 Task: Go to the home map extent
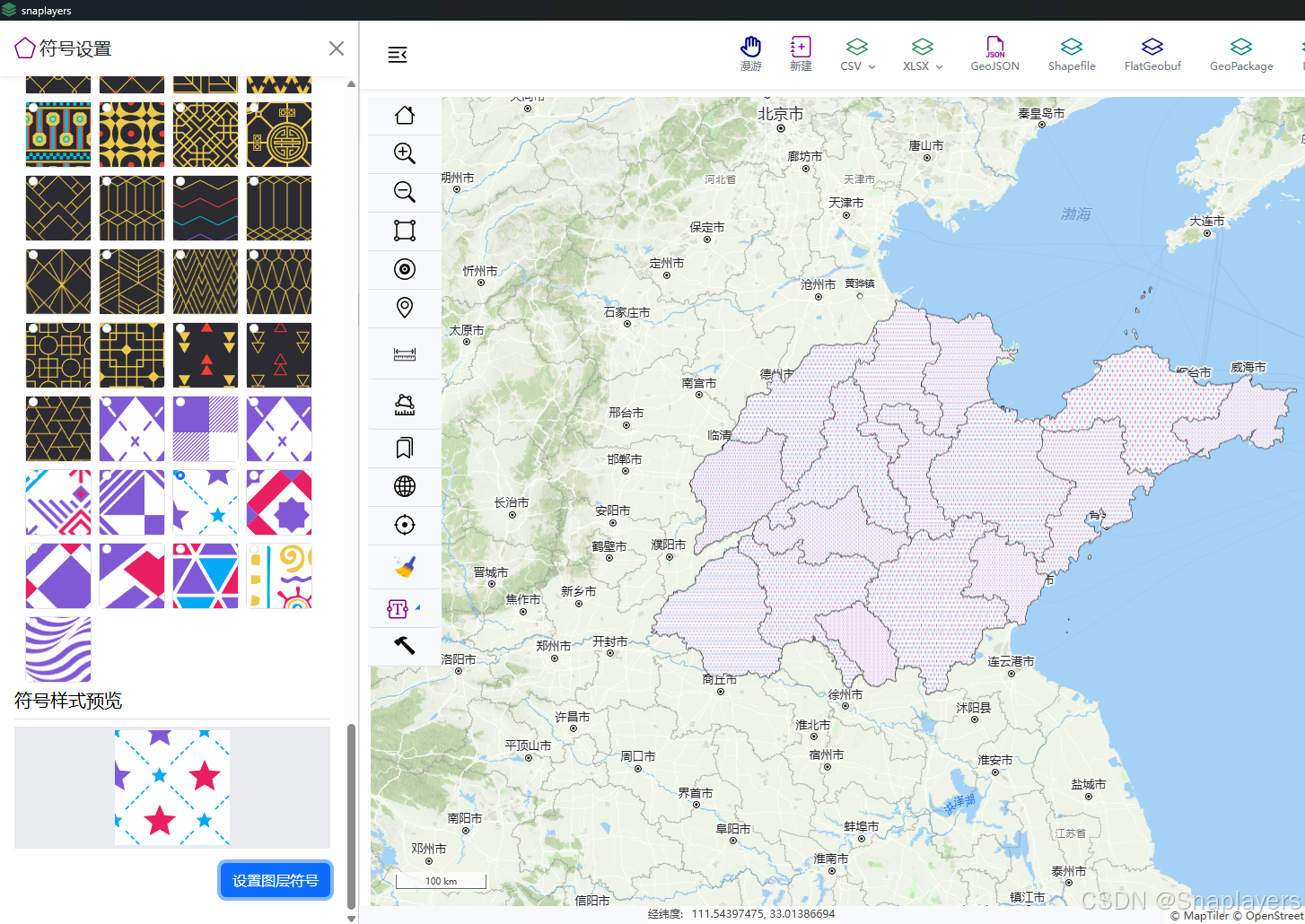405,115
